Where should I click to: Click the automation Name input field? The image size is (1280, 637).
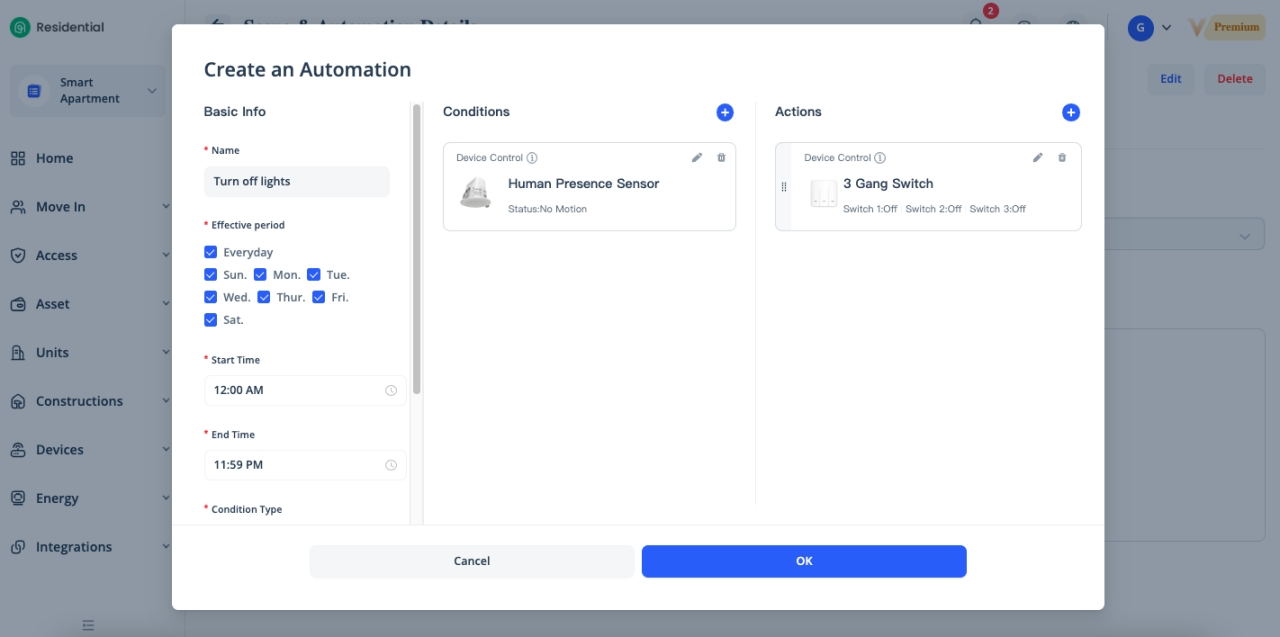pyautogui.click(x=296, y=182)
